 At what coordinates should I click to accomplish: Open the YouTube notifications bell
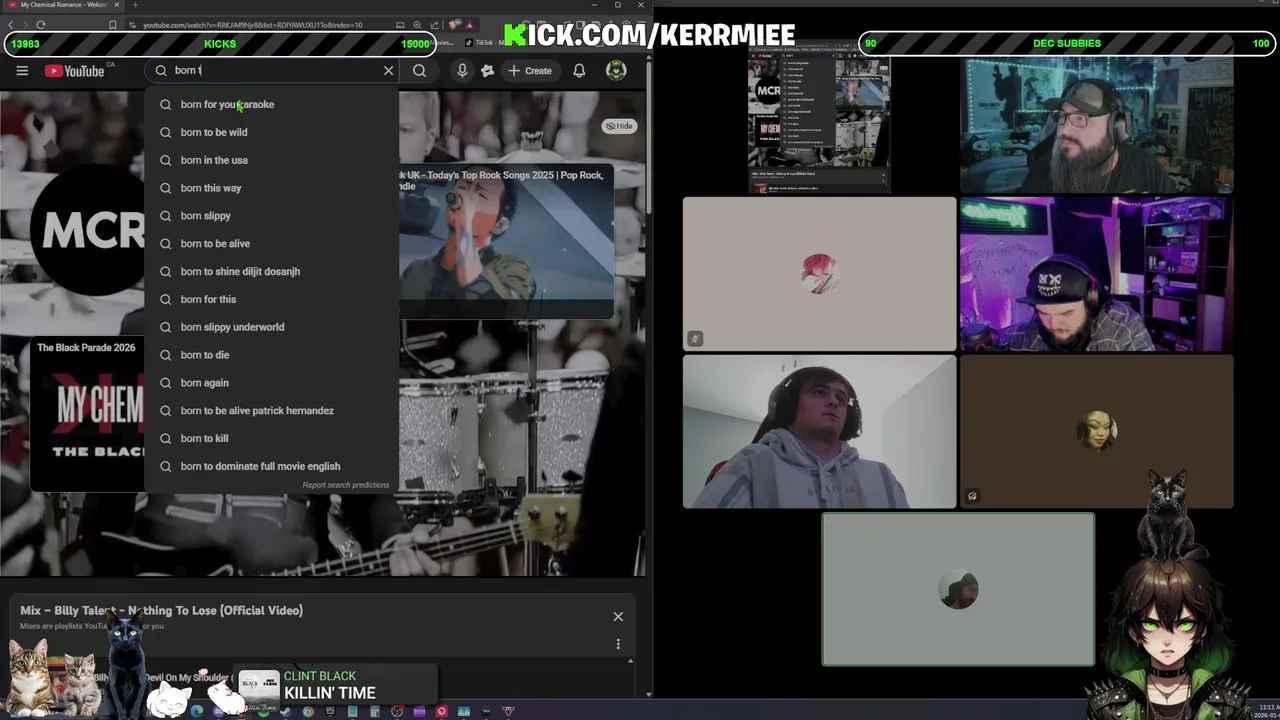pyautogui.click(x=579, y=71)
